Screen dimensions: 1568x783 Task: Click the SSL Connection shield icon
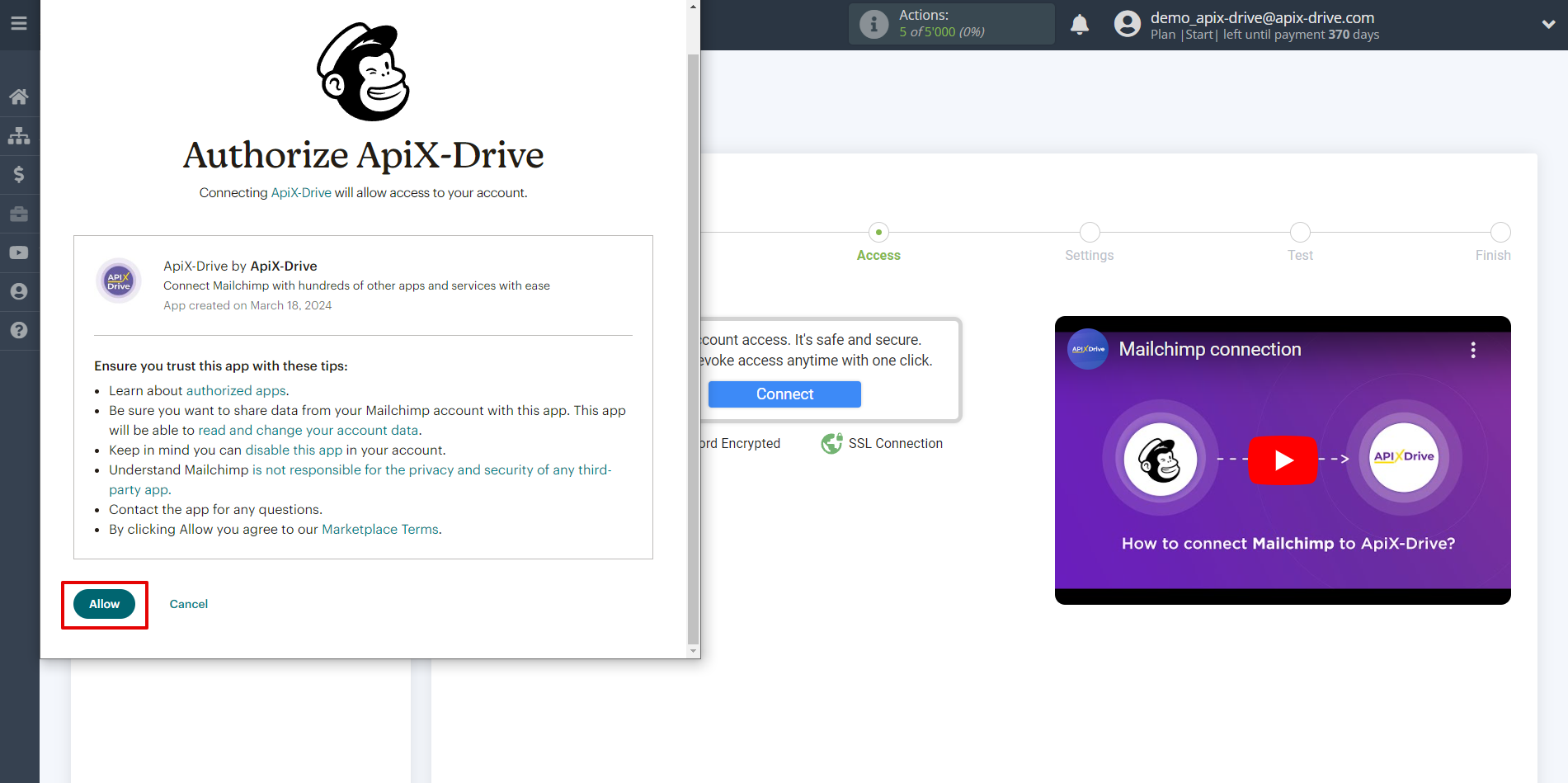[x=831, y=443]
